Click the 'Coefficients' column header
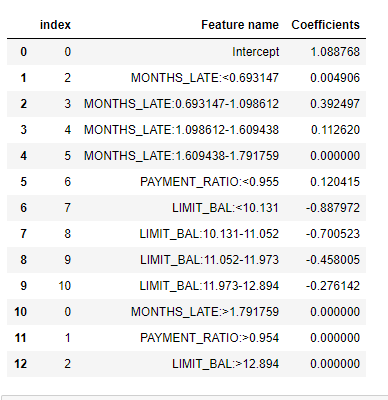Image resolution: width=388 pixels, height=400 pixels. [x=326, y=25]
